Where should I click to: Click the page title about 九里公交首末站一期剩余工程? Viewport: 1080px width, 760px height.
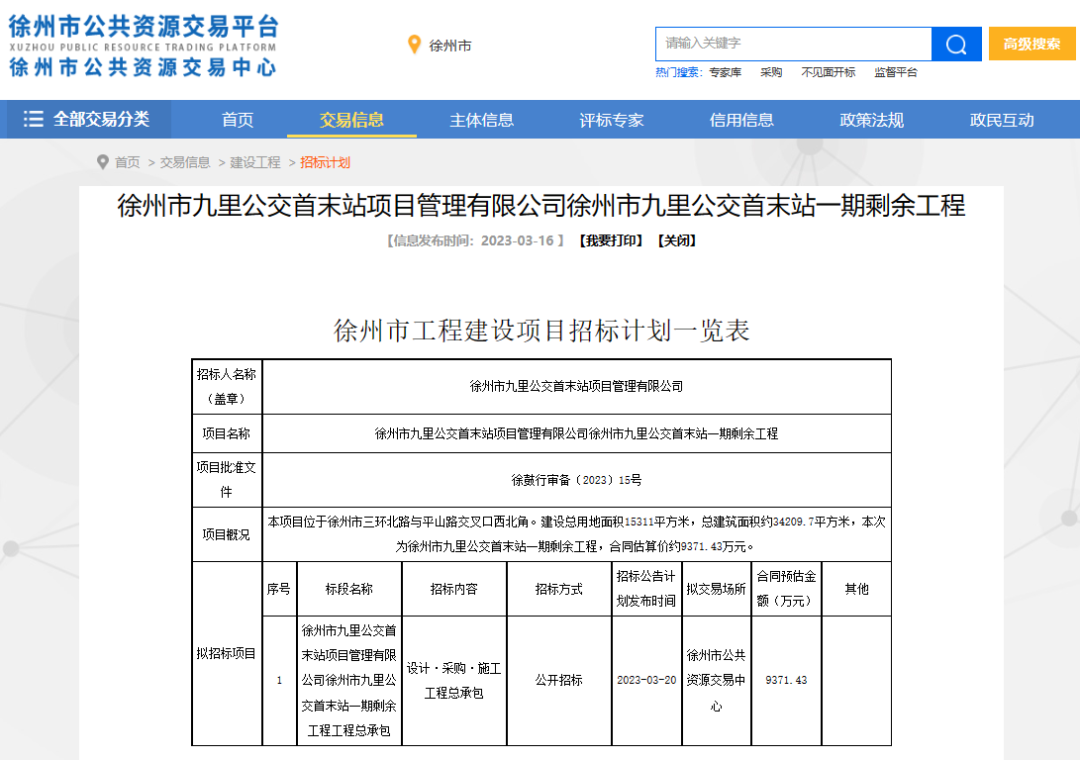pos(541,205)
